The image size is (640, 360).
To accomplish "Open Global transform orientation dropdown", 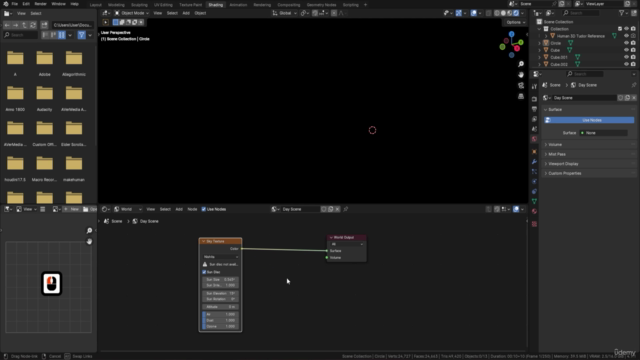I will (x=284, y=13).
